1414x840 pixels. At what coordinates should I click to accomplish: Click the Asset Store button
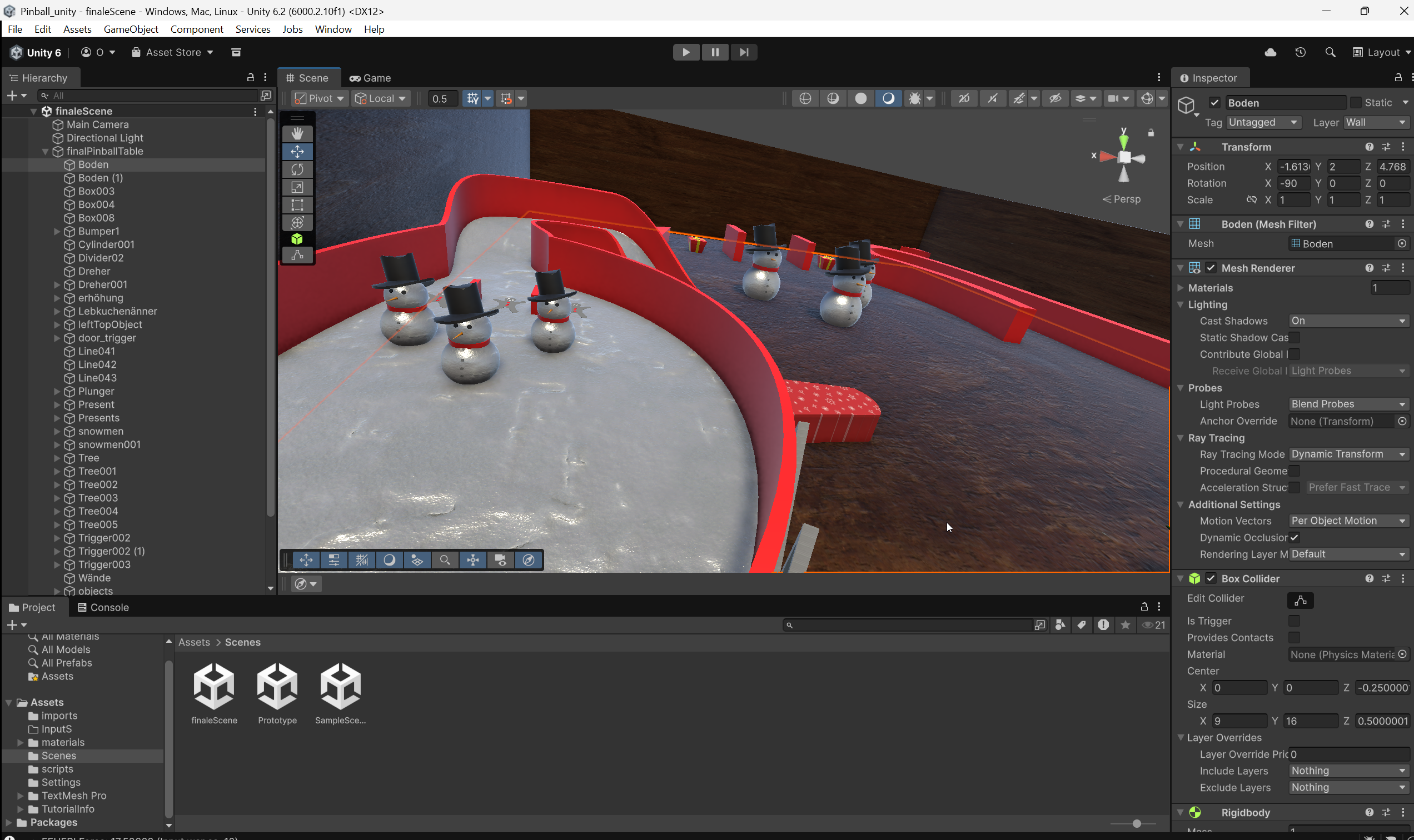(x=172, y=52)
